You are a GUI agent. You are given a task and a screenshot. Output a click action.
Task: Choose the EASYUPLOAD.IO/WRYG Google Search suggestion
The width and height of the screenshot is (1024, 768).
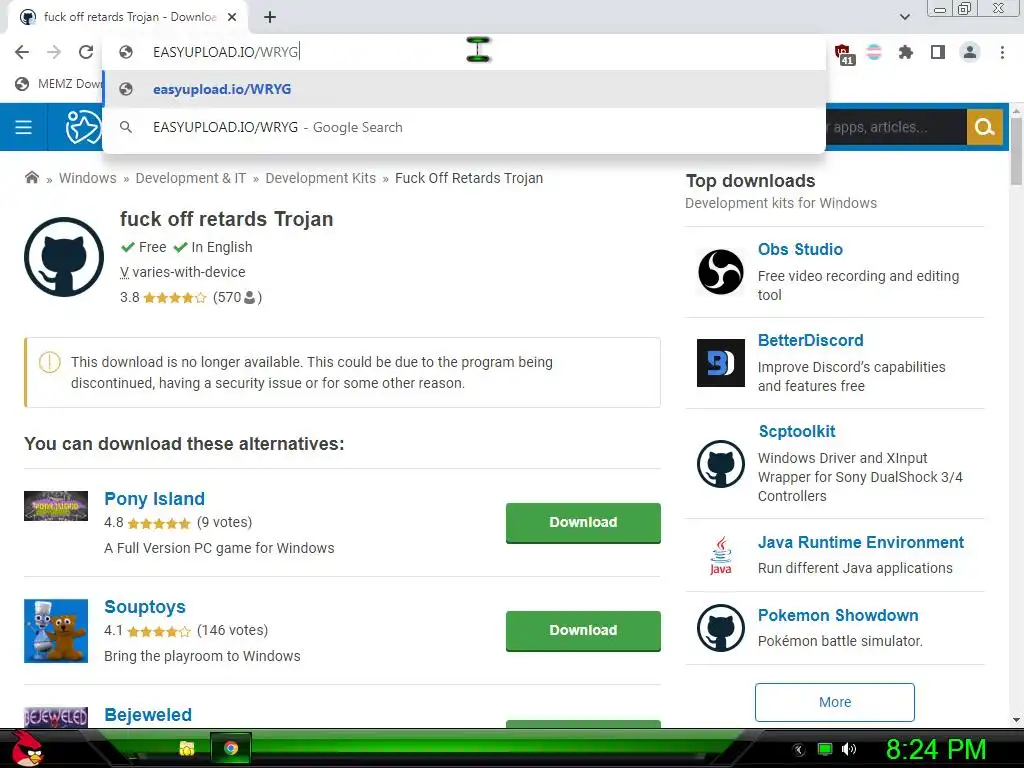point(464,127)
